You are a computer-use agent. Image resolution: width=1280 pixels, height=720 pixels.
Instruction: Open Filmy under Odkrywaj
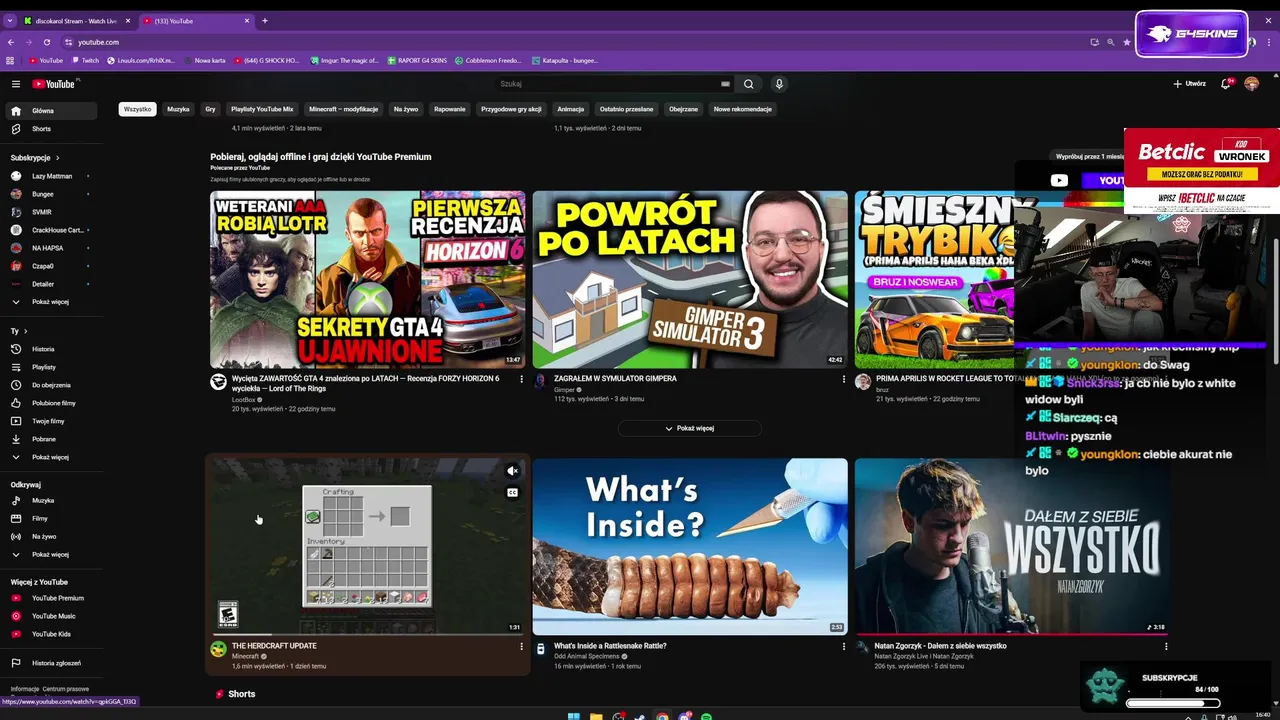(52, 518)
